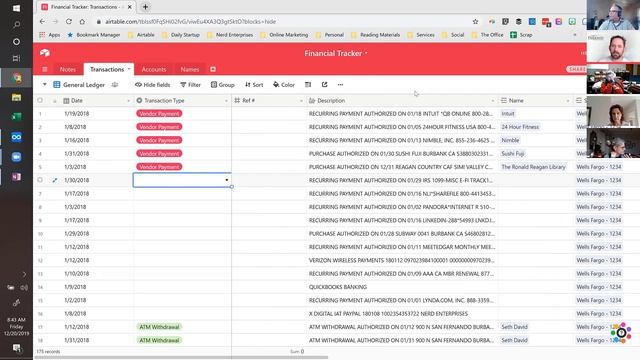This screenshot has width=640, height=360.
Task: Open Task View on taskbar
Action: click(x=16, y=58)
